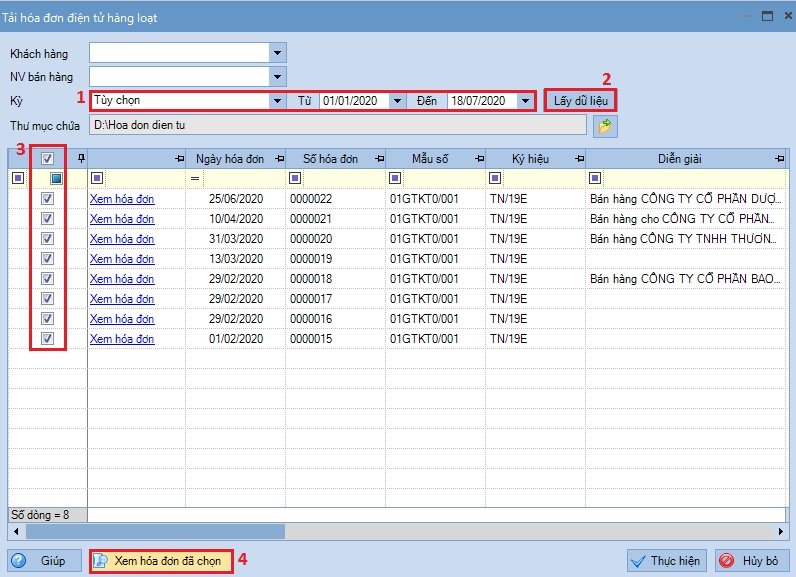The height and width of the screenshot is (577, 796).
Task: Click Xem hóa đơn đã chọn button
Action: tap(161, 561)
